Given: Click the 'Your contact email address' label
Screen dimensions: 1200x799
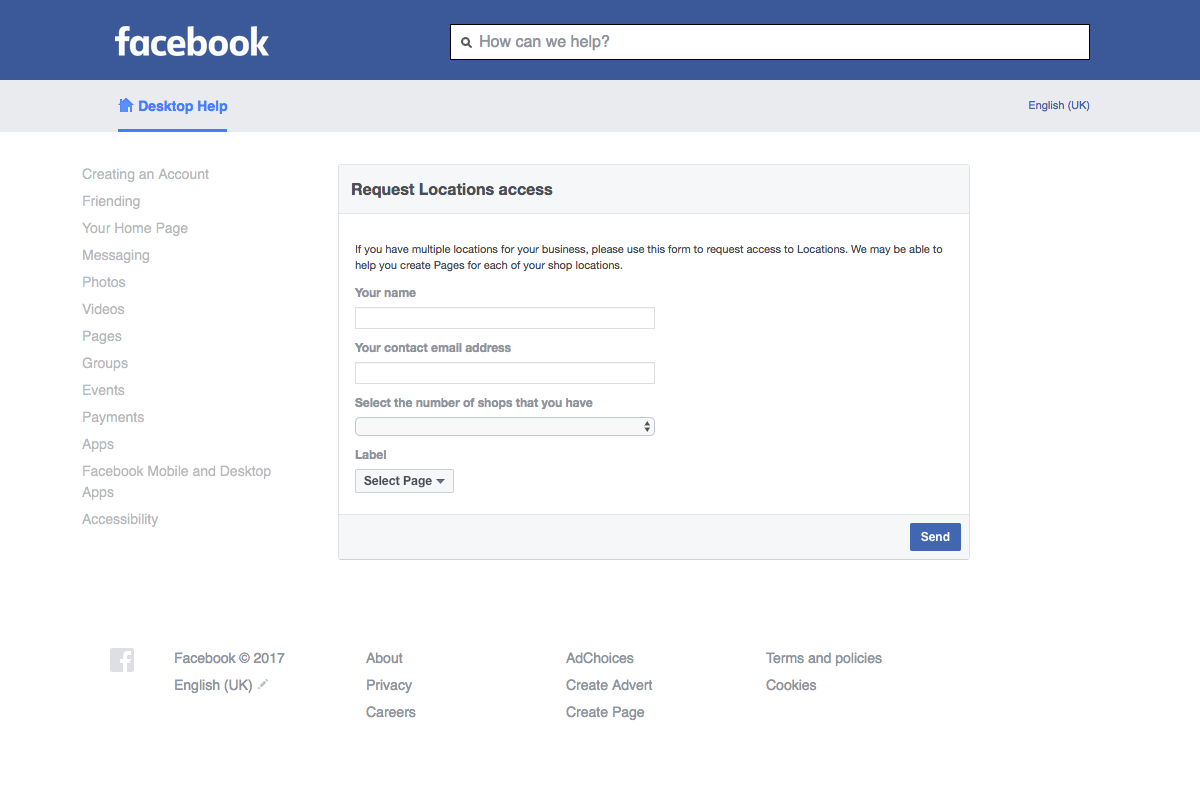Looking at the screenshot, I should [433, 348].
